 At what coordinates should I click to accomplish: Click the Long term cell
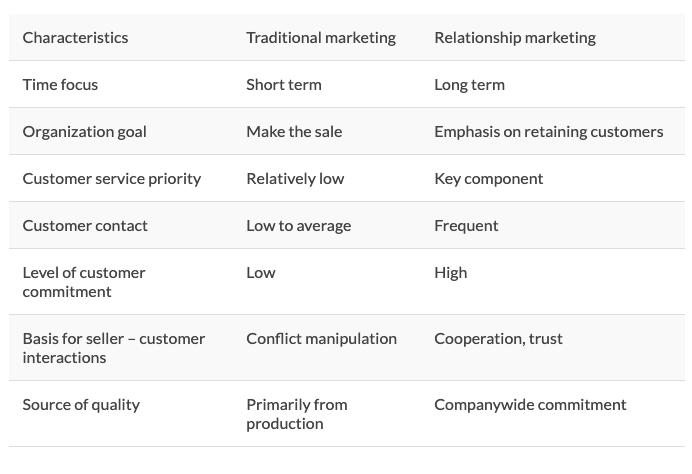(x=470, y=84)
